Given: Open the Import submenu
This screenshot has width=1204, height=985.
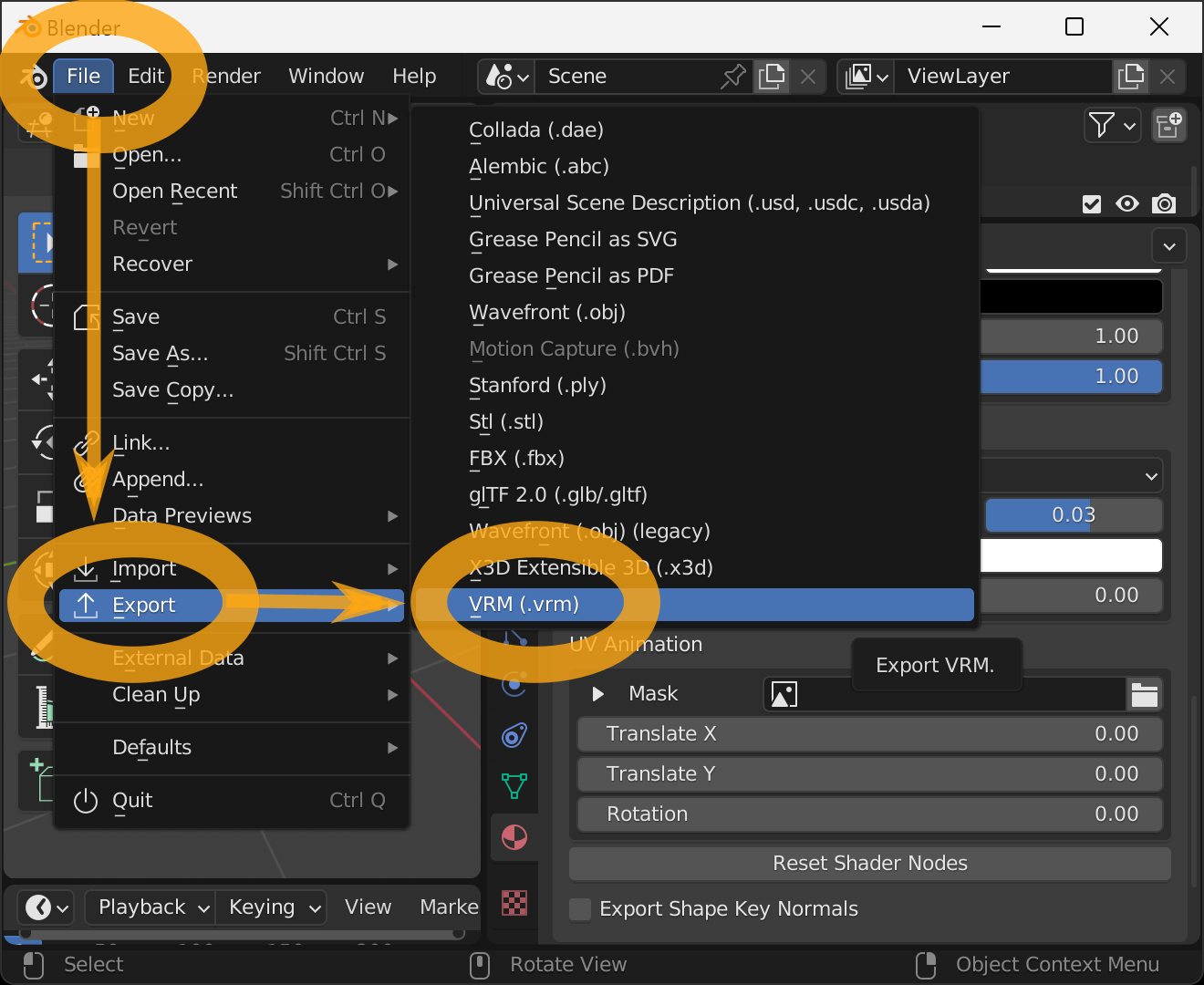Looking at the screenshot, I should click(x=232, y=569).
